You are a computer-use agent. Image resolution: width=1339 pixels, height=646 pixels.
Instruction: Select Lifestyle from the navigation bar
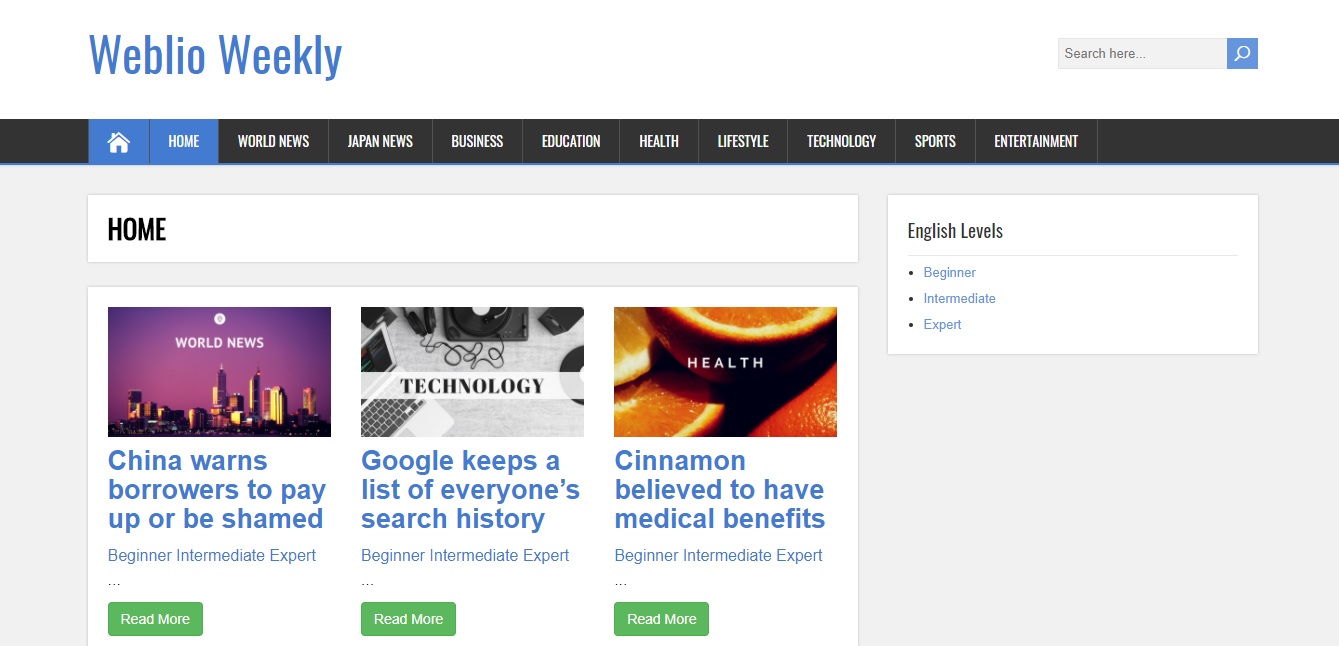(743, 142)
